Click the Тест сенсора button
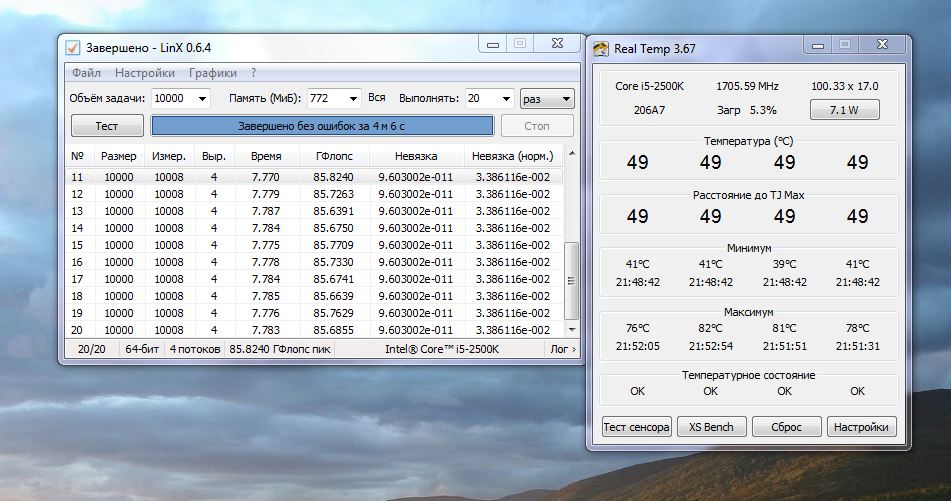This screenshot has height=501, width=951. click(636, 427)
